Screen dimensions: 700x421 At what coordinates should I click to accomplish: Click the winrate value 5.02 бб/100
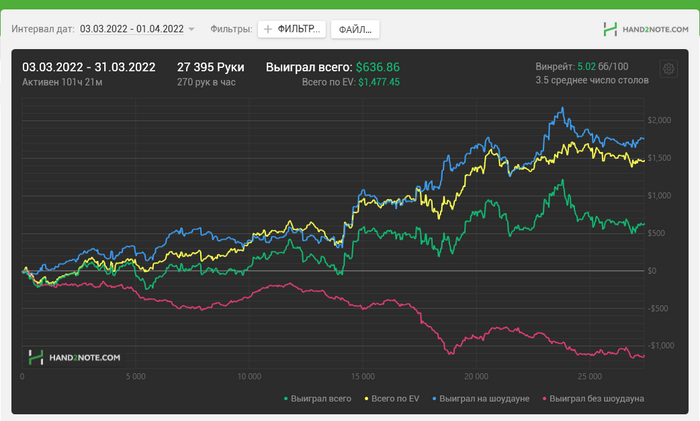pyautogui.click(x=603, y=67)
